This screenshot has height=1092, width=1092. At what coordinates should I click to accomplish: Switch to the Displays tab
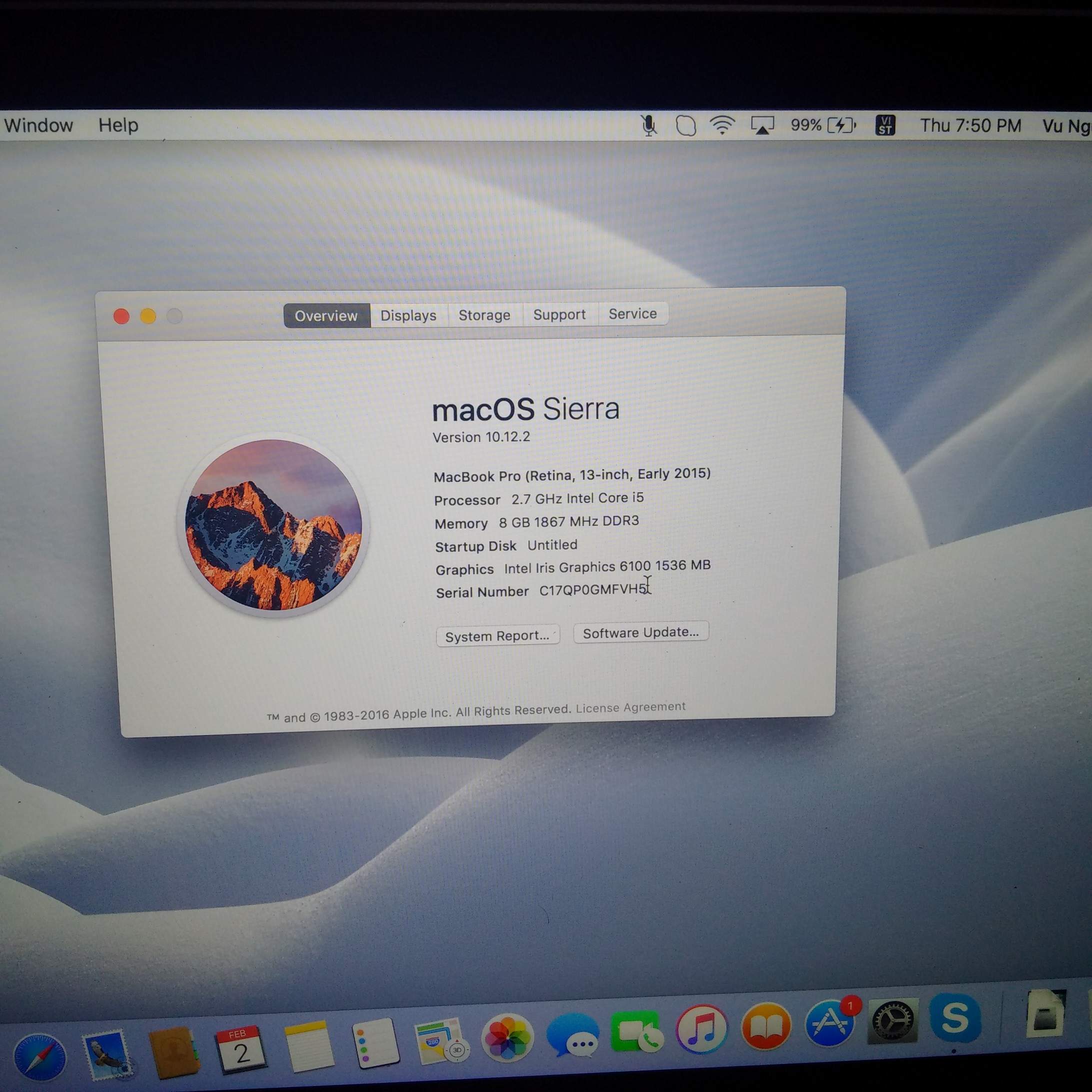408,315
